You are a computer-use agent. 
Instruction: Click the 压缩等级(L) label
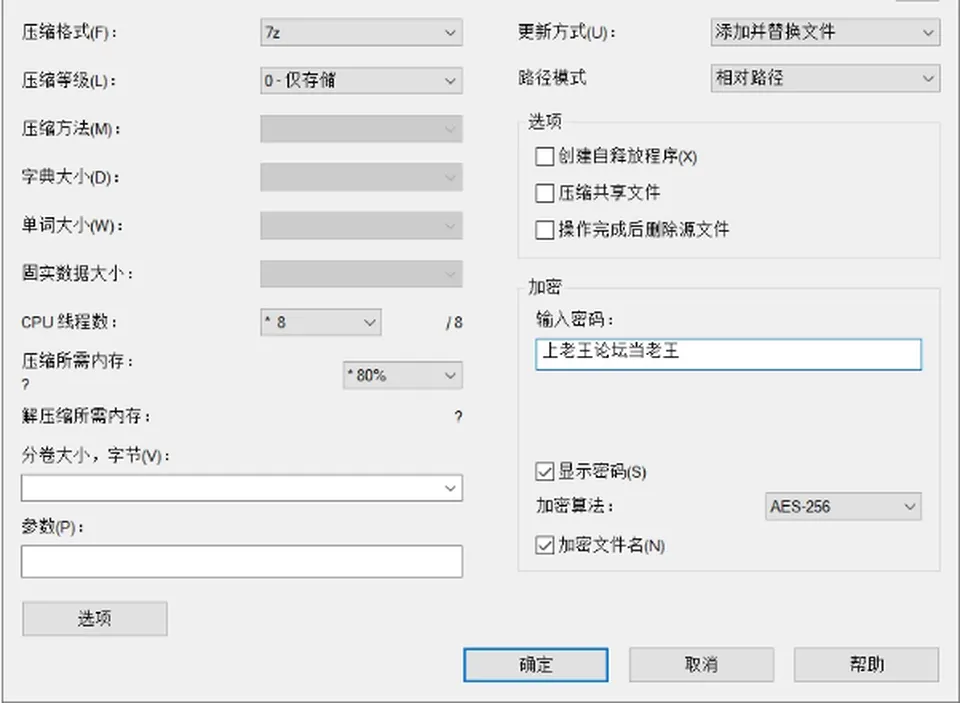coord(69,80)
